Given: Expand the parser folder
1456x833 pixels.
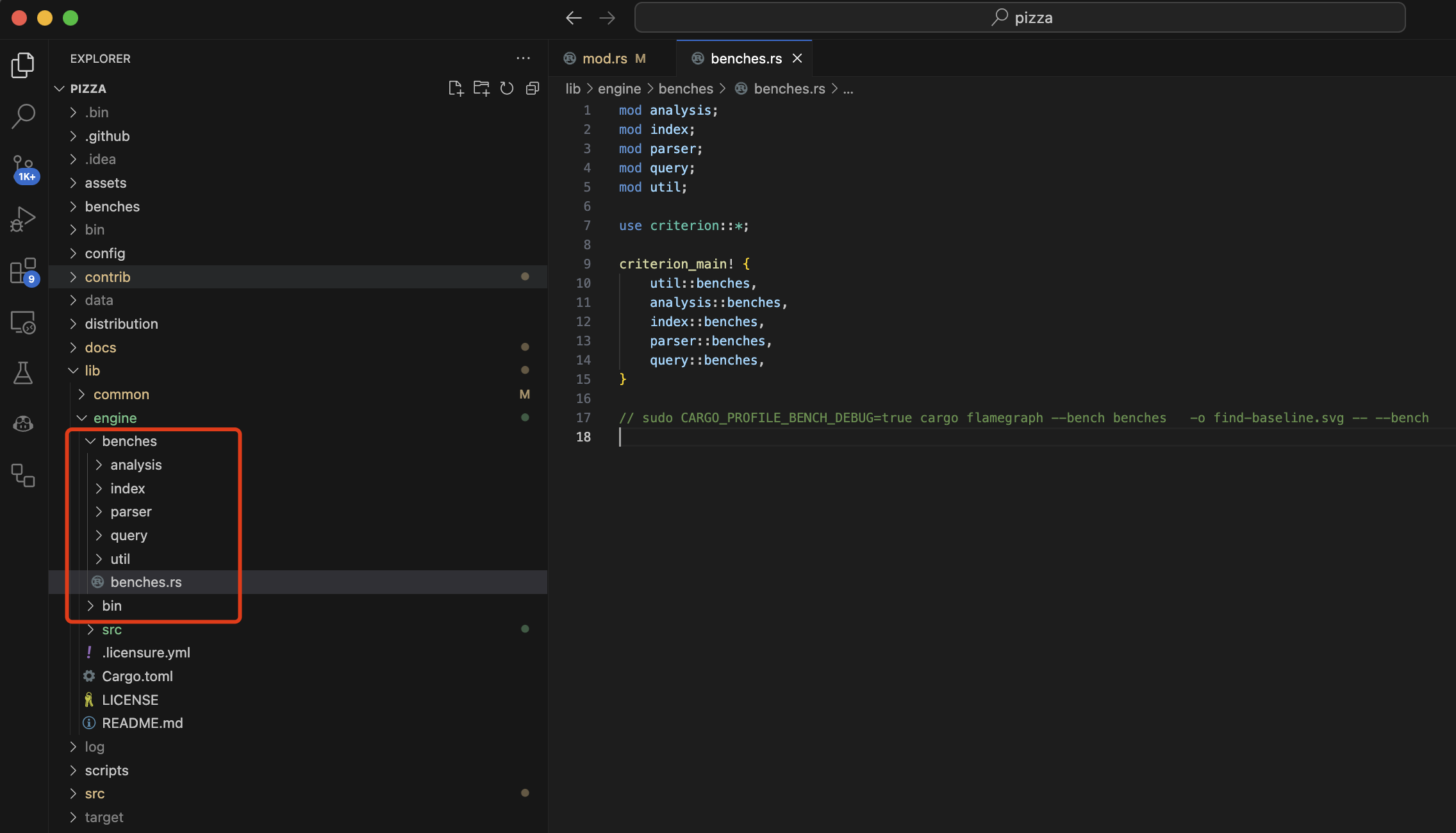Looking at the screenshot, I should pos(298,511).
